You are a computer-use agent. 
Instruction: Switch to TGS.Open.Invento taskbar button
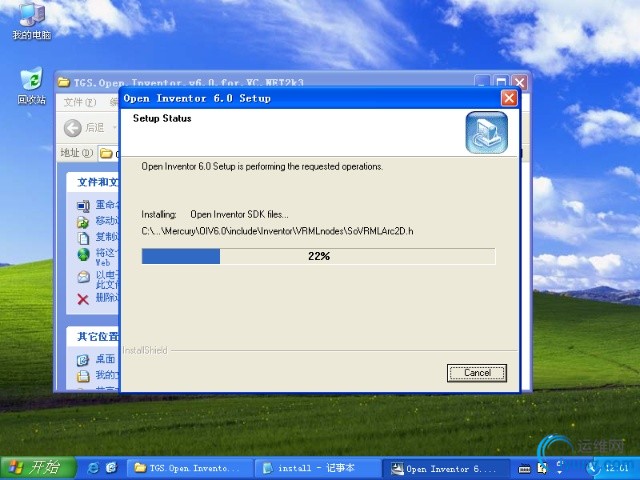pos(189,468)
